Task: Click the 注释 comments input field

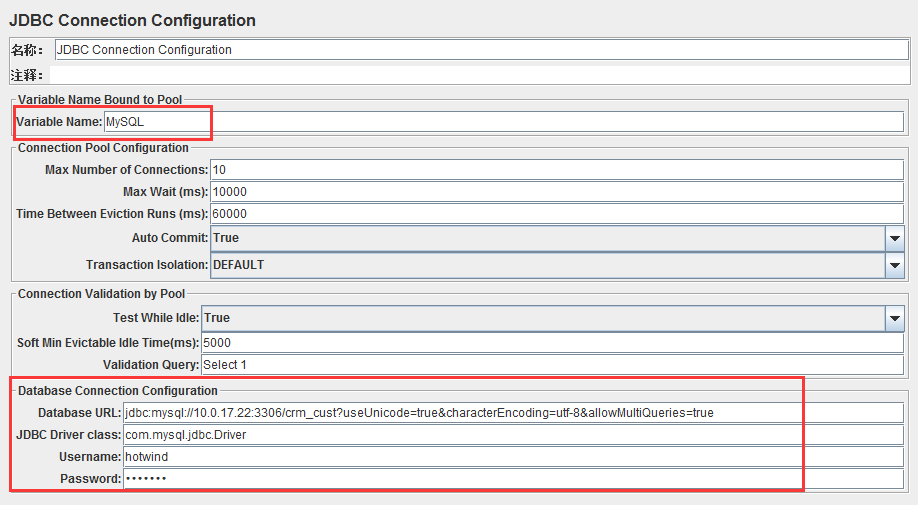Action: pyautogui.click(x=479, y=75)
